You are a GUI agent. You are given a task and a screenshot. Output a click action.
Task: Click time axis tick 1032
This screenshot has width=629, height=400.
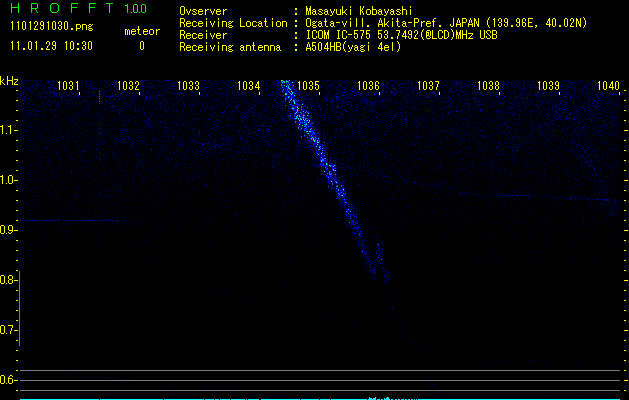tap(128, 85)
